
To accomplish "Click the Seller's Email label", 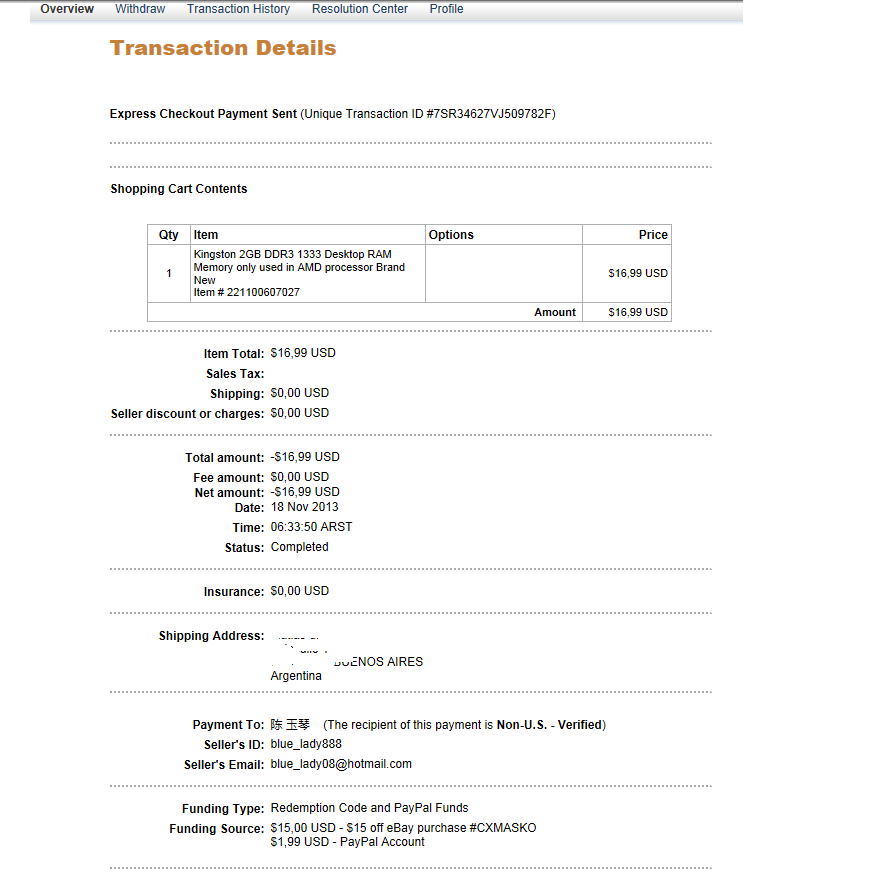I will [x=224, y=765].
